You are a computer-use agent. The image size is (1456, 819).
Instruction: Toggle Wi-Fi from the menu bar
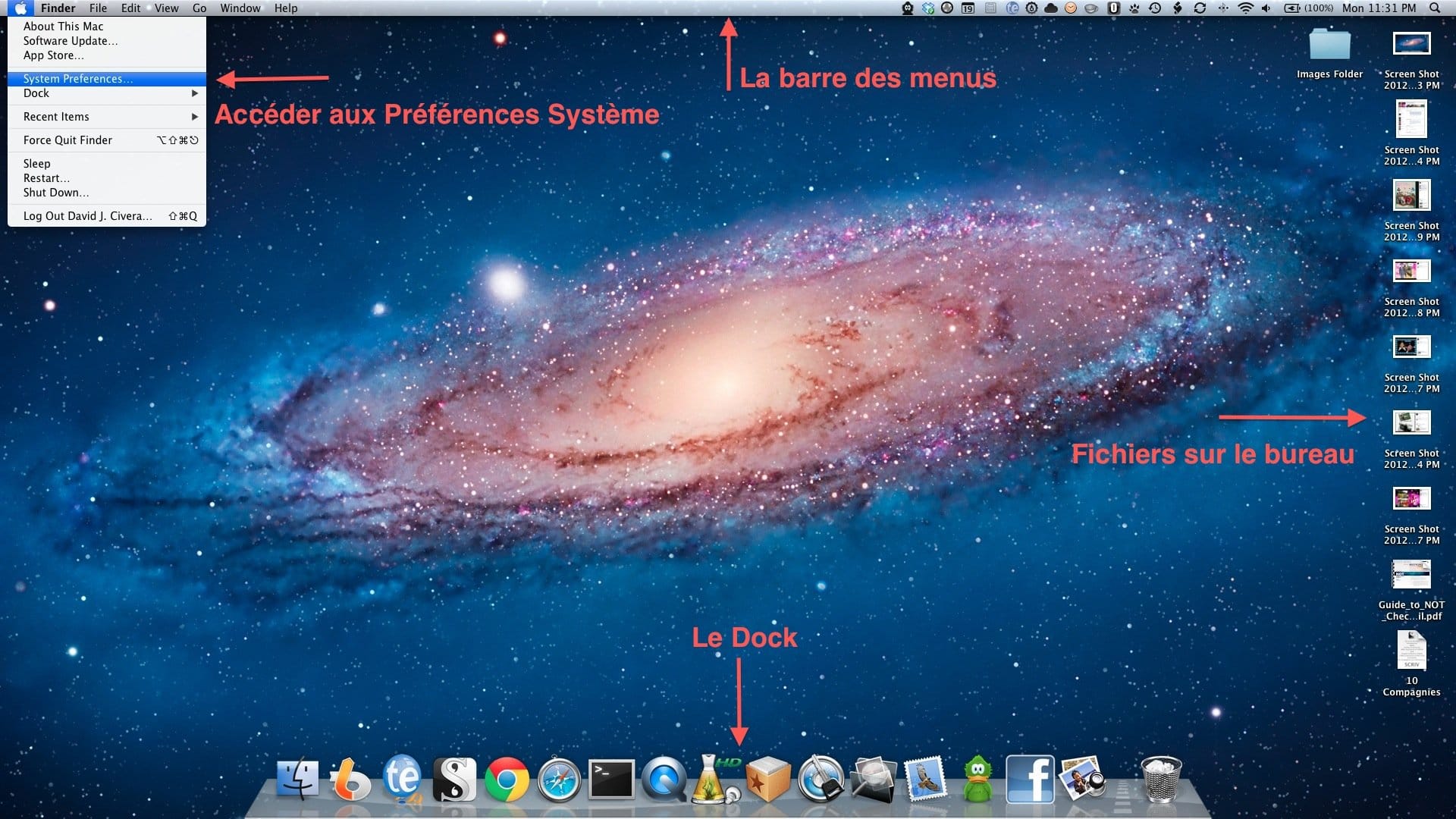point(1245,8)
